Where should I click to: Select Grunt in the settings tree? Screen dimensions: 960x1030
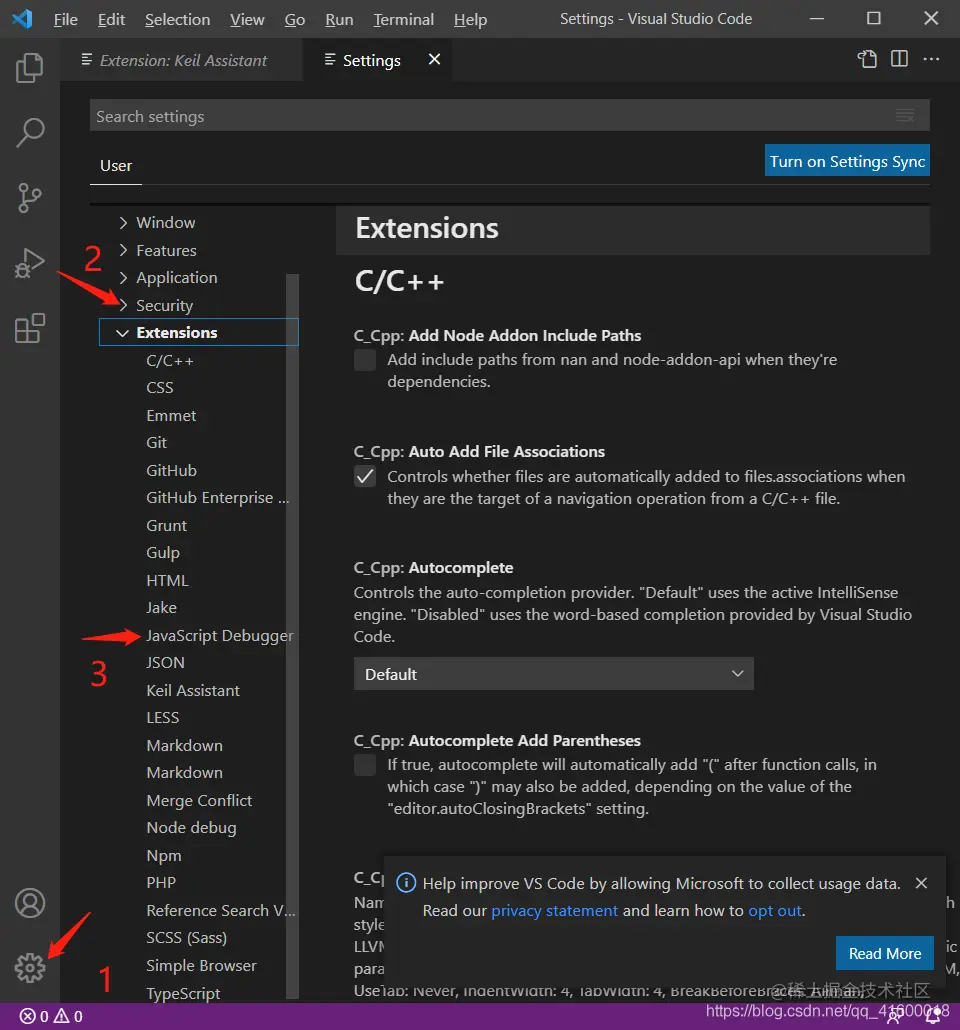[x=167, y=526]
